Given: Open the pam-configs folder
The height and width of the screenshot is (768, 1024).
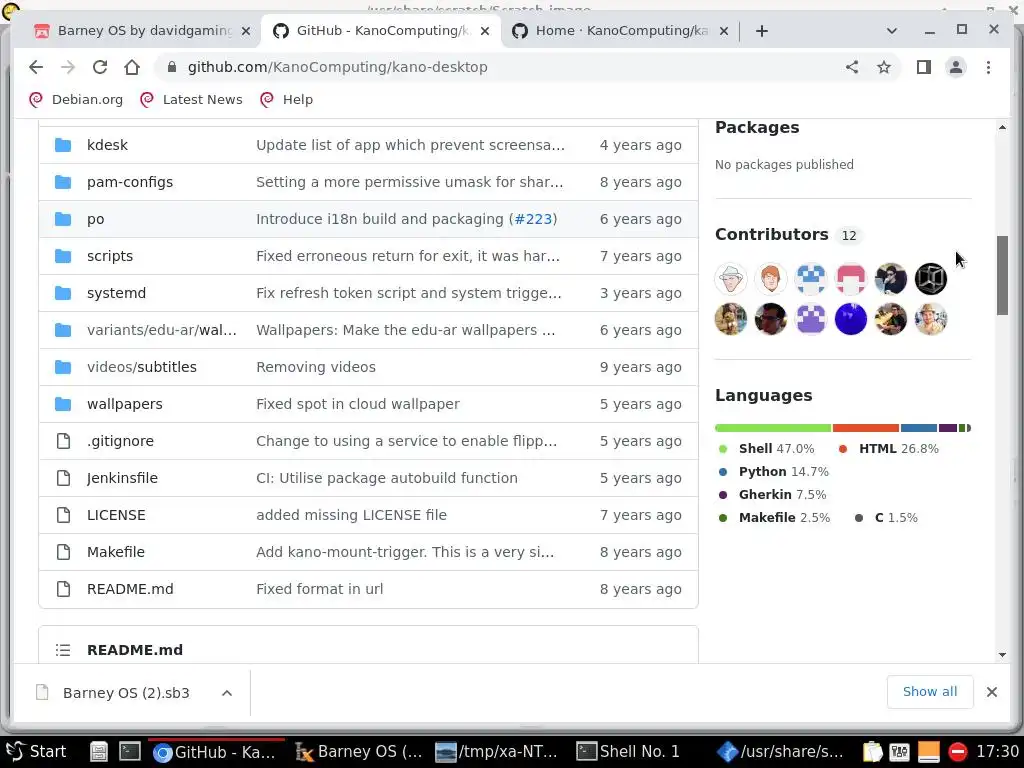Looking at the screenshot, I should pyautogui.click(x=130, y=182).
